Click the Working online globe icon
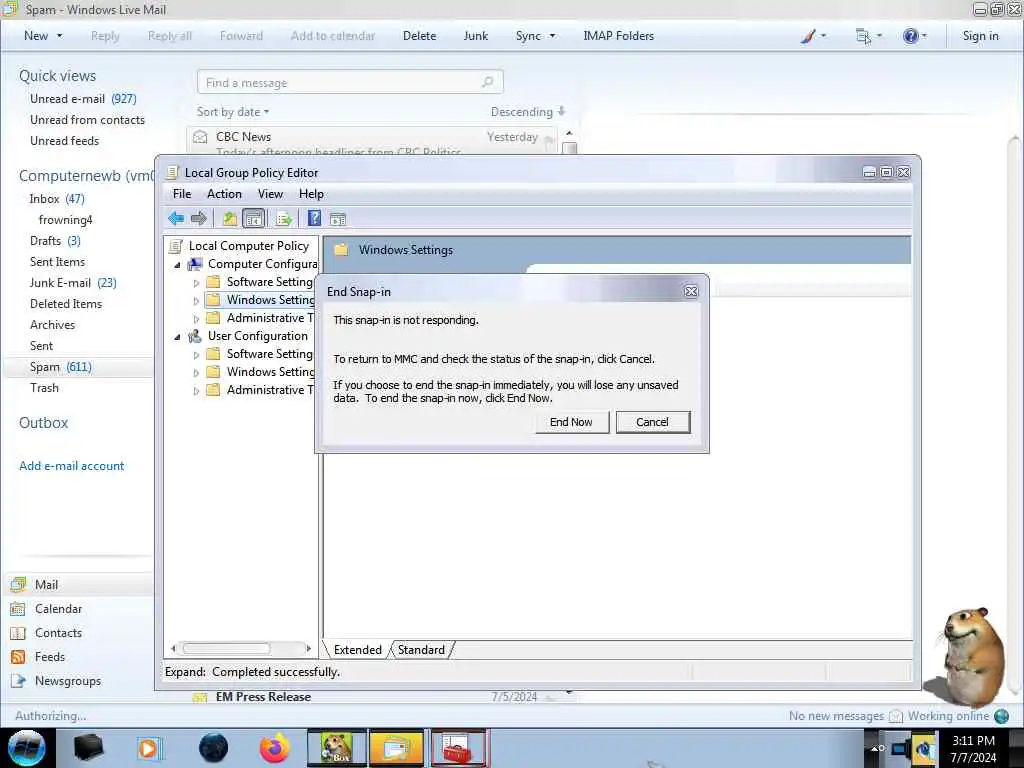 coord(1001,716)
